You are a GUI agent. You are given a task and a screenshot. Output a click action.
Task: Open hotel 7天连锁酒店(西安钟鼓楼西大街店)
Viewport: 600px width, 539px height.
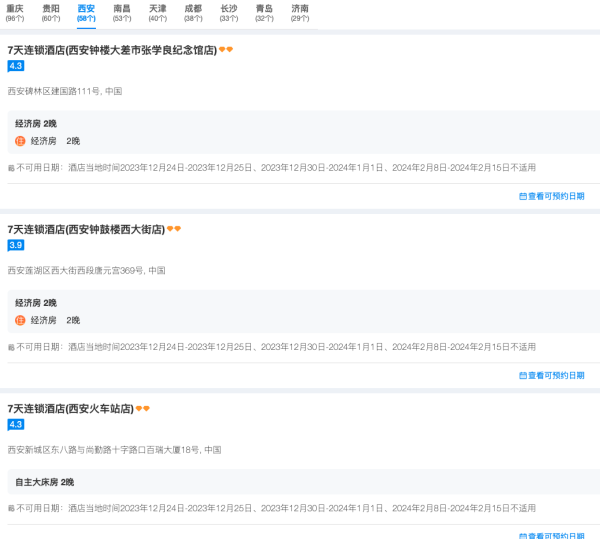pyautogui.click(x=86, y=230)
